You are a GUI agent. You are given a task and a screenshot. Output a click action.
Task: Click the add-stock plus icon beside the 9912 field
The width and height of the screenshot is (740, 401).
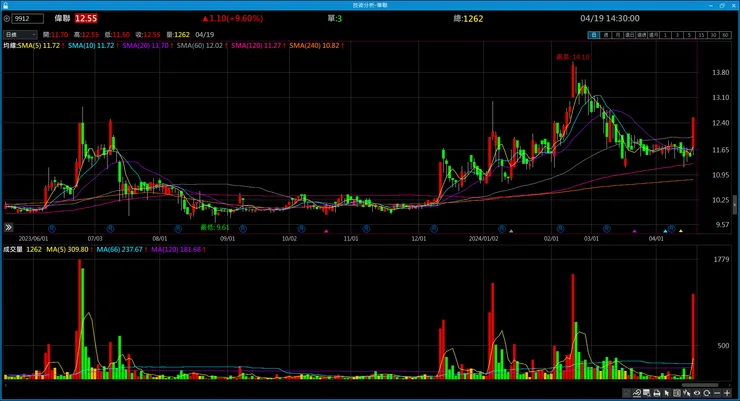pyautogui.click(x=7, y=19)
